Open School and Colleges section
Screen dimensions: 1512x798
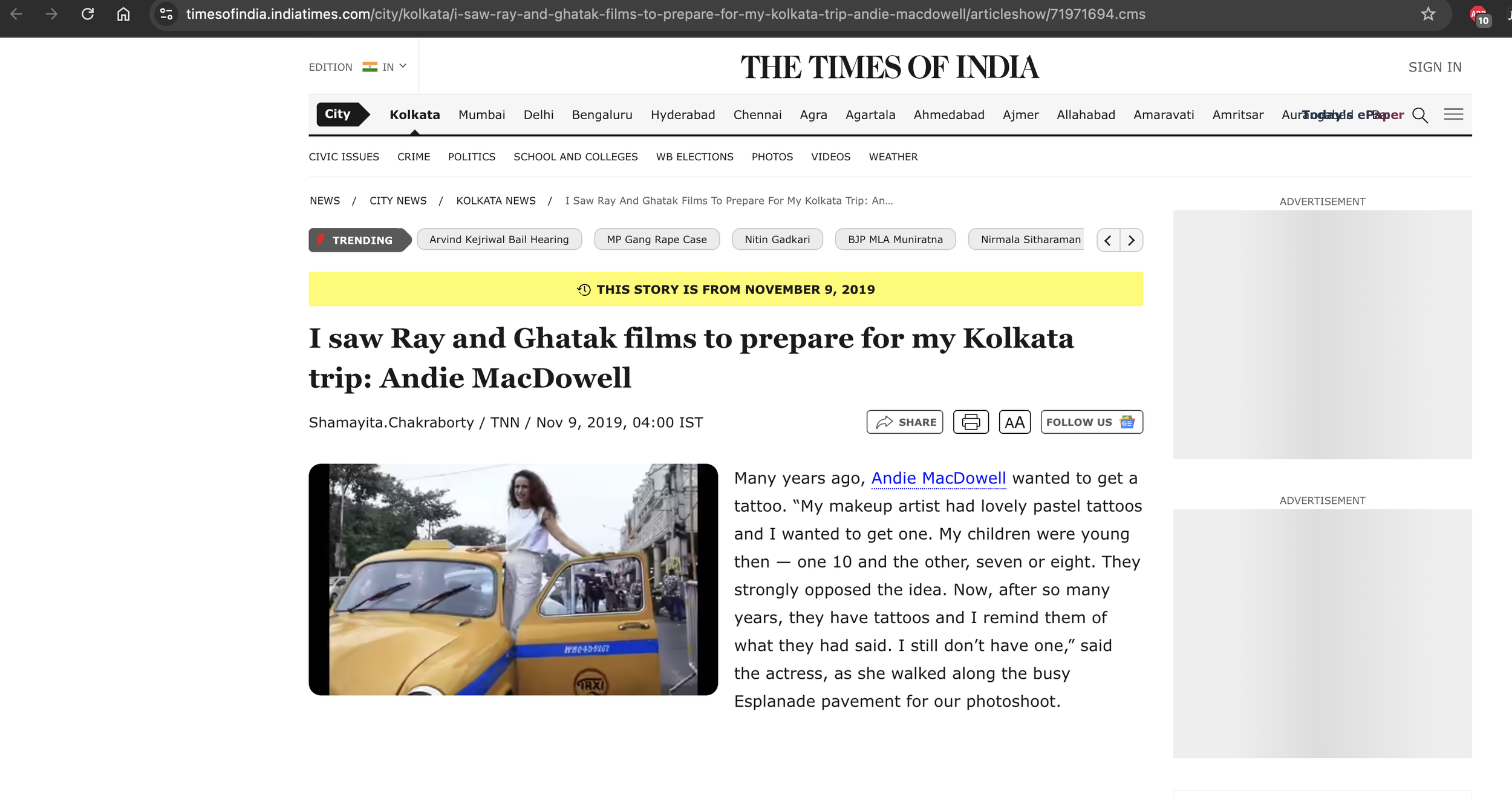point(575,157)
